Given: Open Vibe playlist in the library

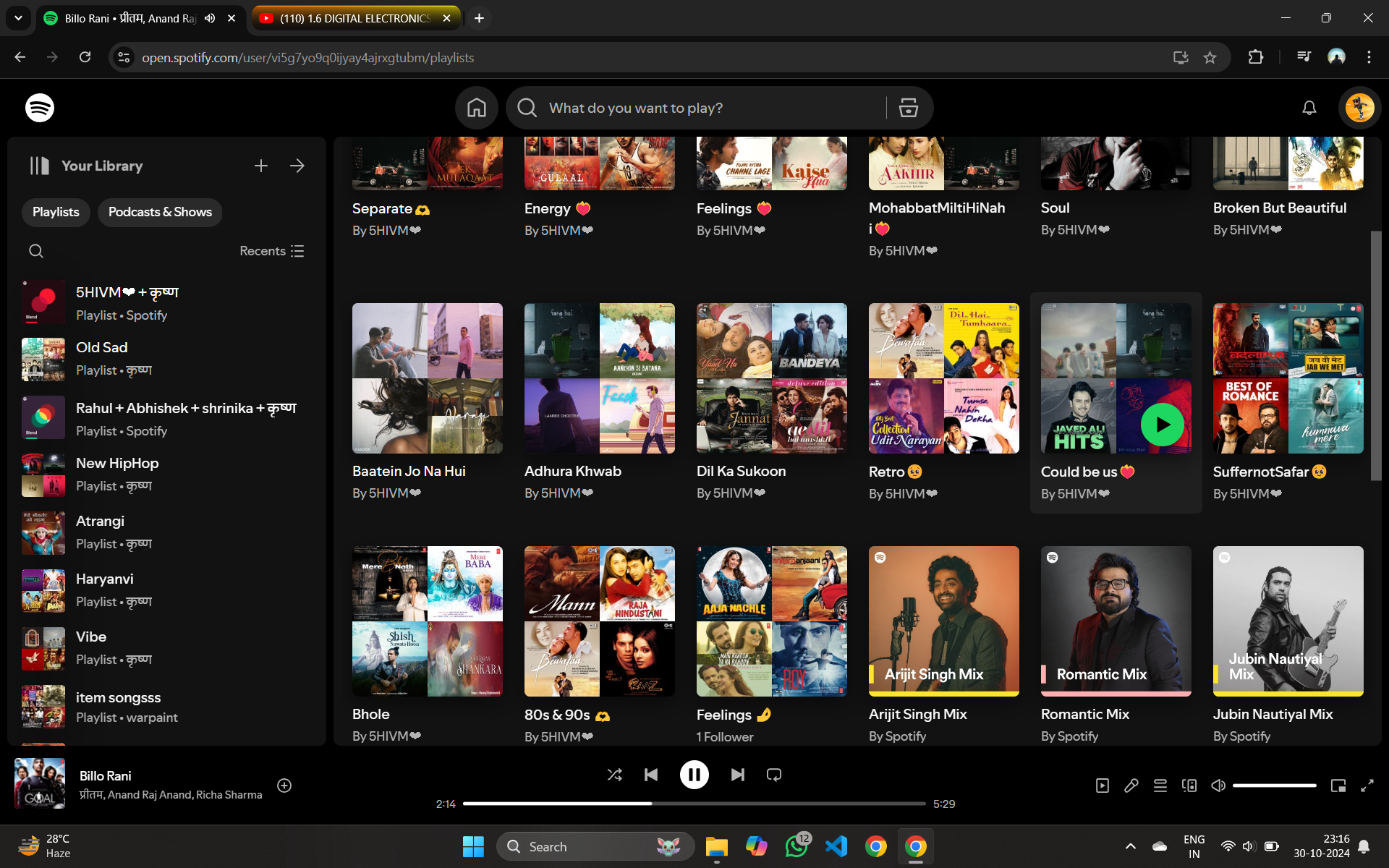Looking at the screenshot, I should coord(166,648).
